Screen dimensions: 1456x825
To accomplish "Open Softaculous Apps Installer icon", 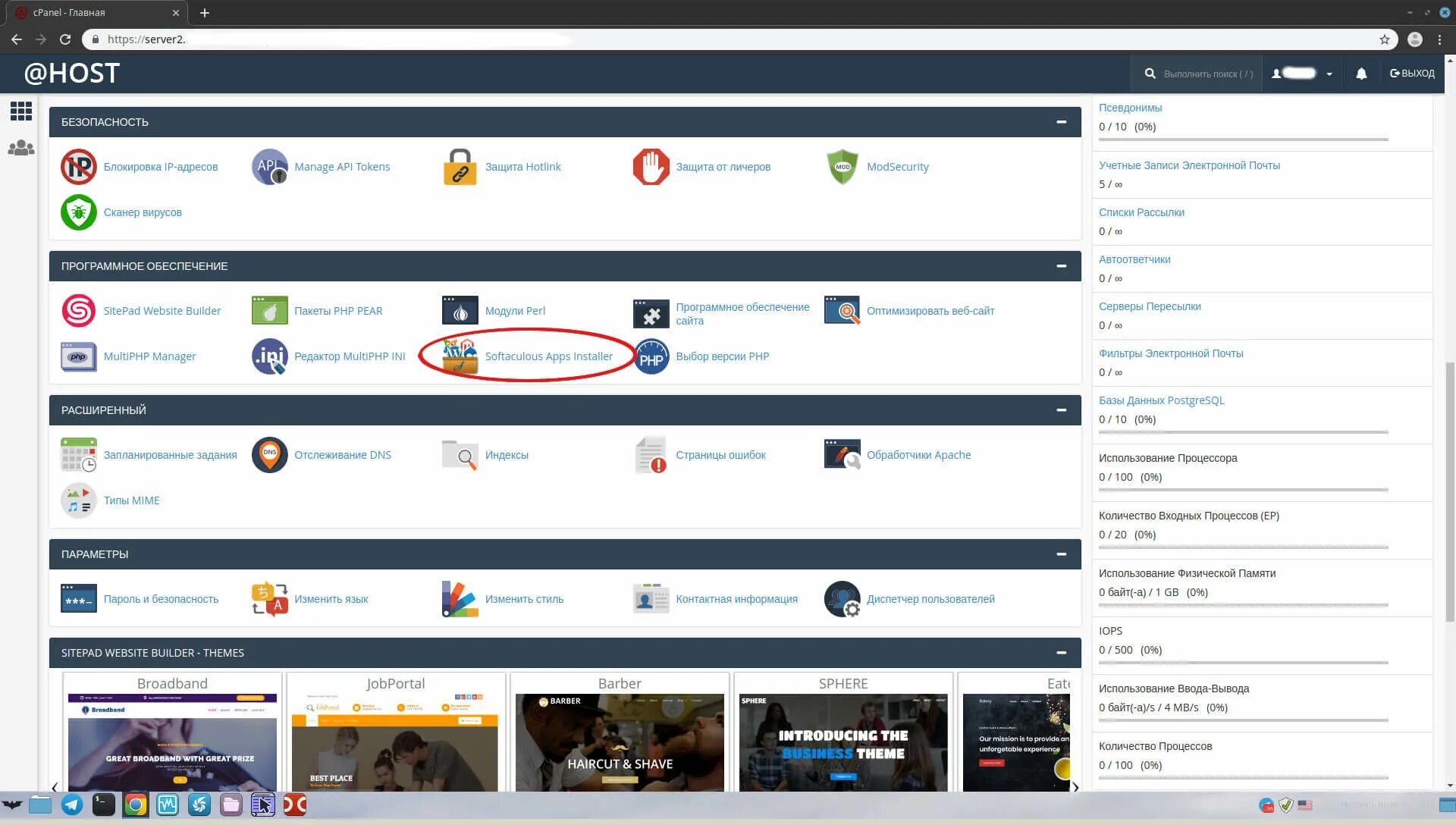I will [x=460, y=356].
